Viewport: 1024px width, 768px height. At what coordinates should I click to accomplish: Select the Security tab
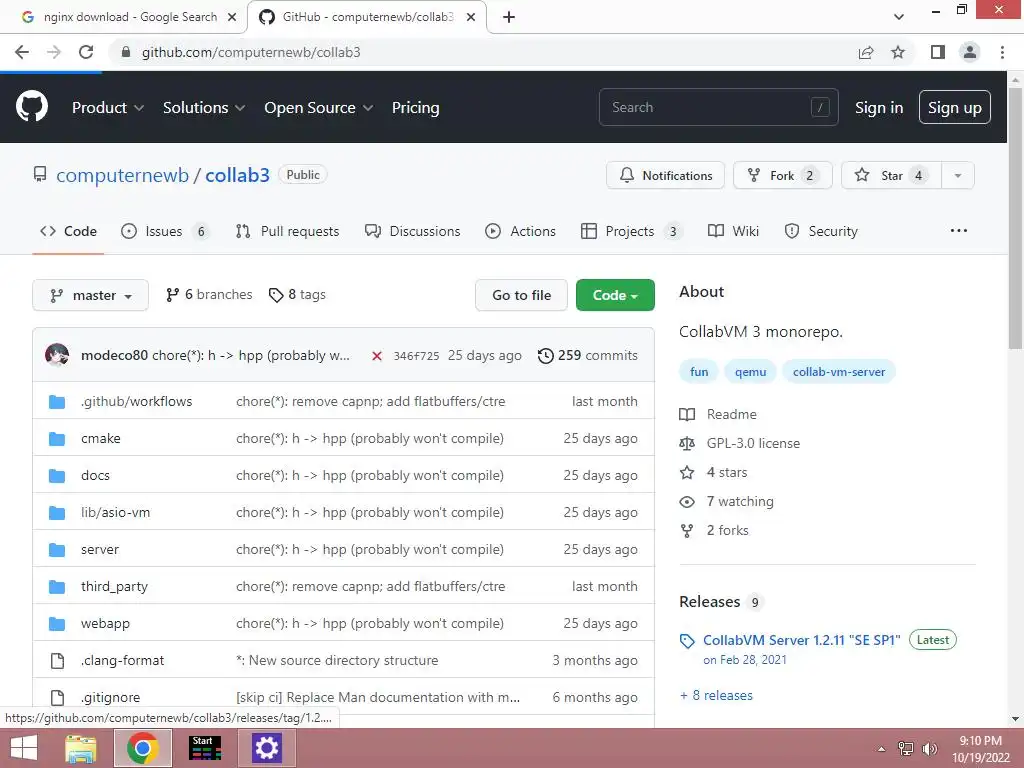point(821,231)
